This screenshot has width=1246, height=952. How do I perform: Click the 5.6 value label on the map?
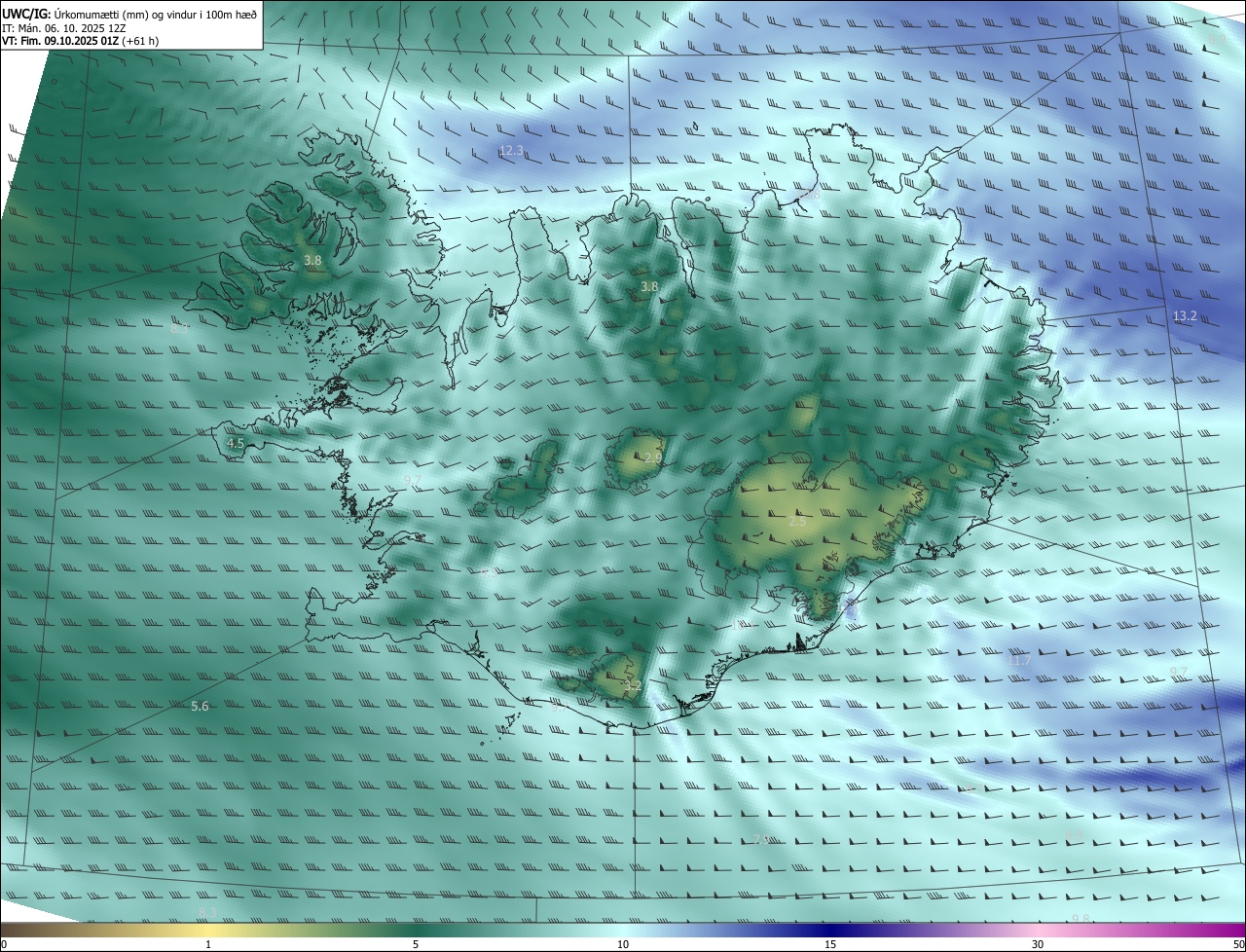click(x=200, y=706)
